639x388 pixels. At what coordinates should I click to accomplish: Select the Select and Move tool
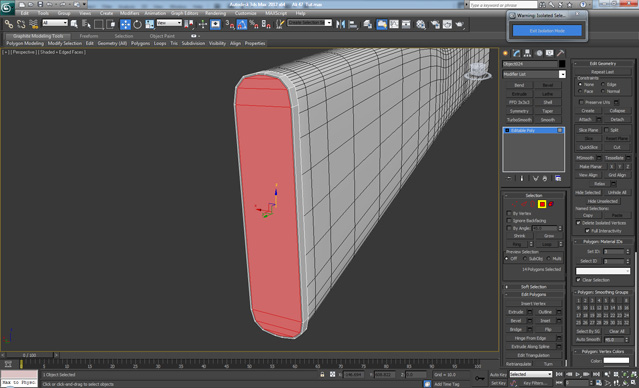point(125,24)
